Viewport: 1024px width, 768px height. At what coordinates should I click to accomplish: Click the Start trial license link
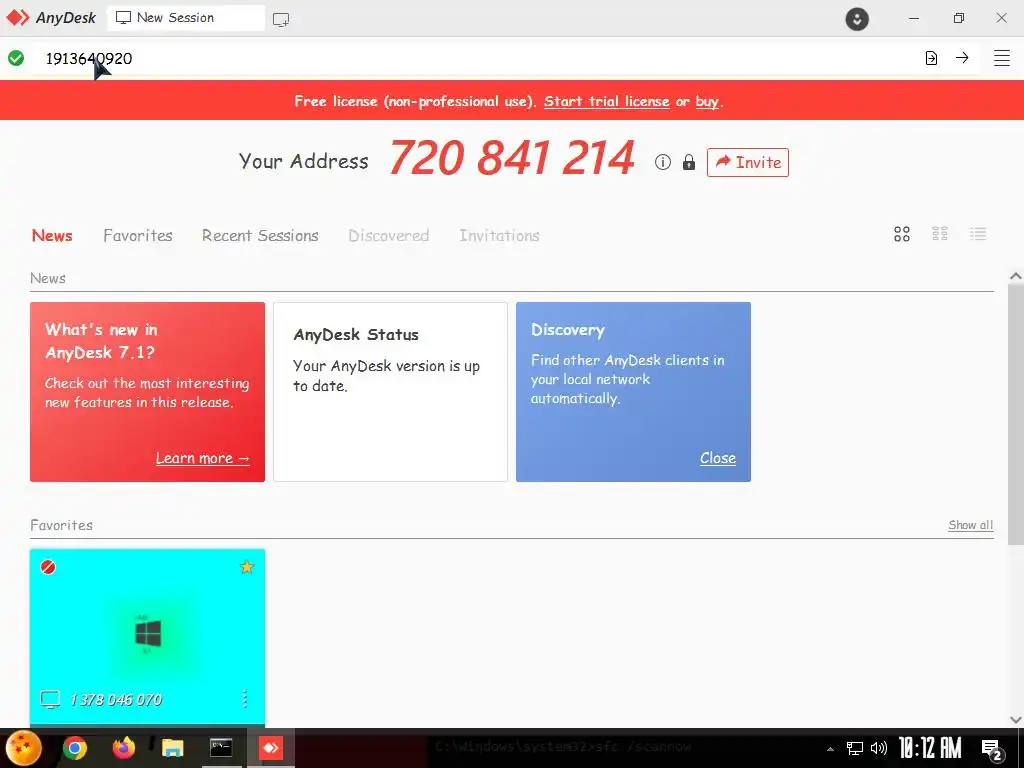(x=607, y=101)
